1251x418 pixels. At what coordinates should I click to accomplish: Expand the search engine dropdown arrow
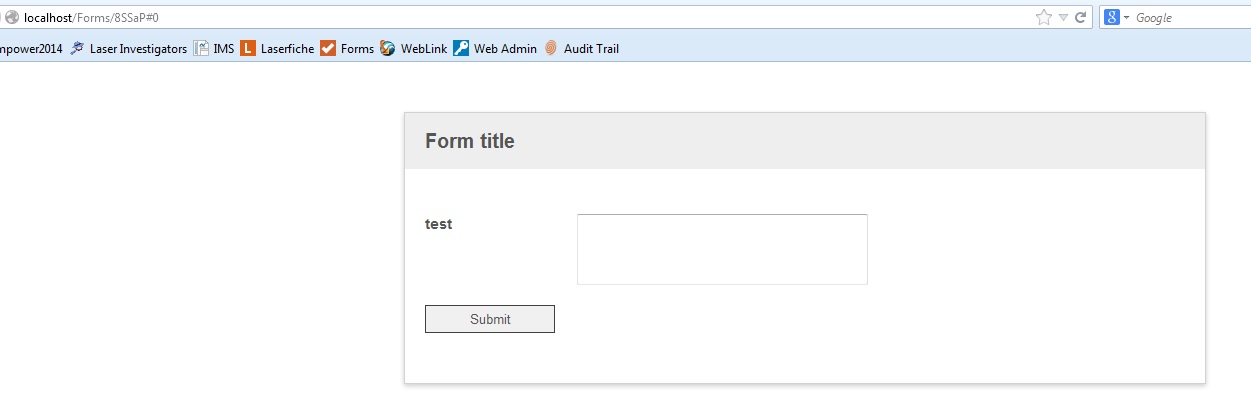pyautogui.click(x=1127, y=18)
